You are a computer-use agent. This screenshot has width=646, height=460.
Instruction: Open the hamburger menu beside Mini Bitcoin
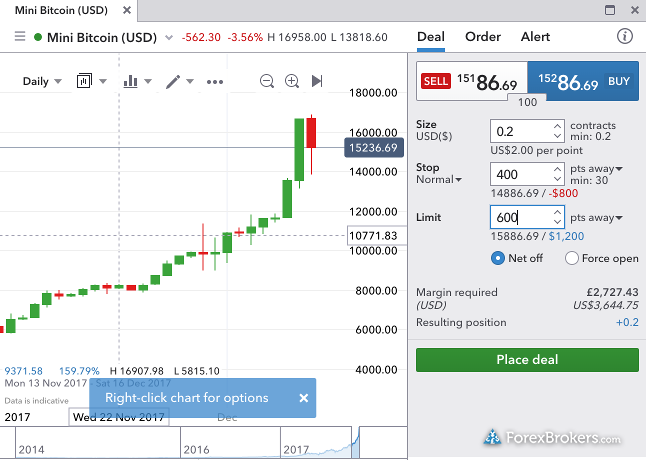coord(20,37)
